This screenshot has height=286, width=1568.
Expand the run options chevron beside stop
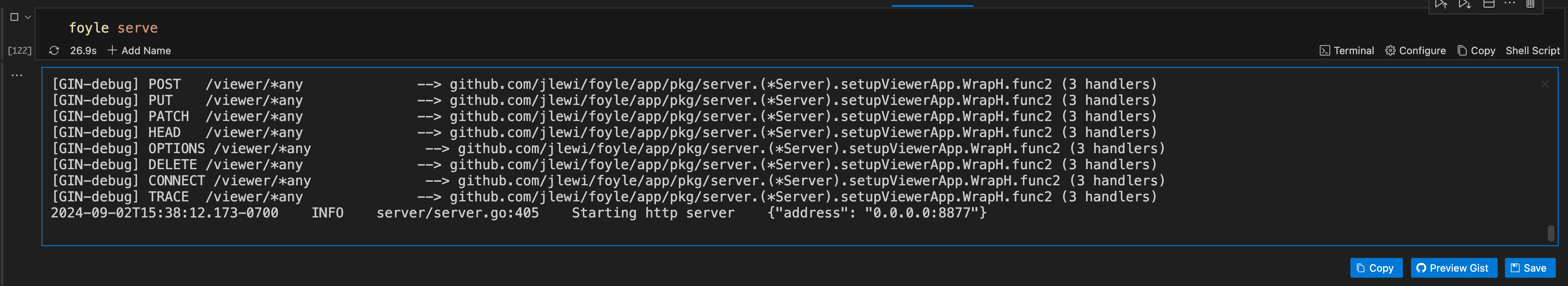28,17
